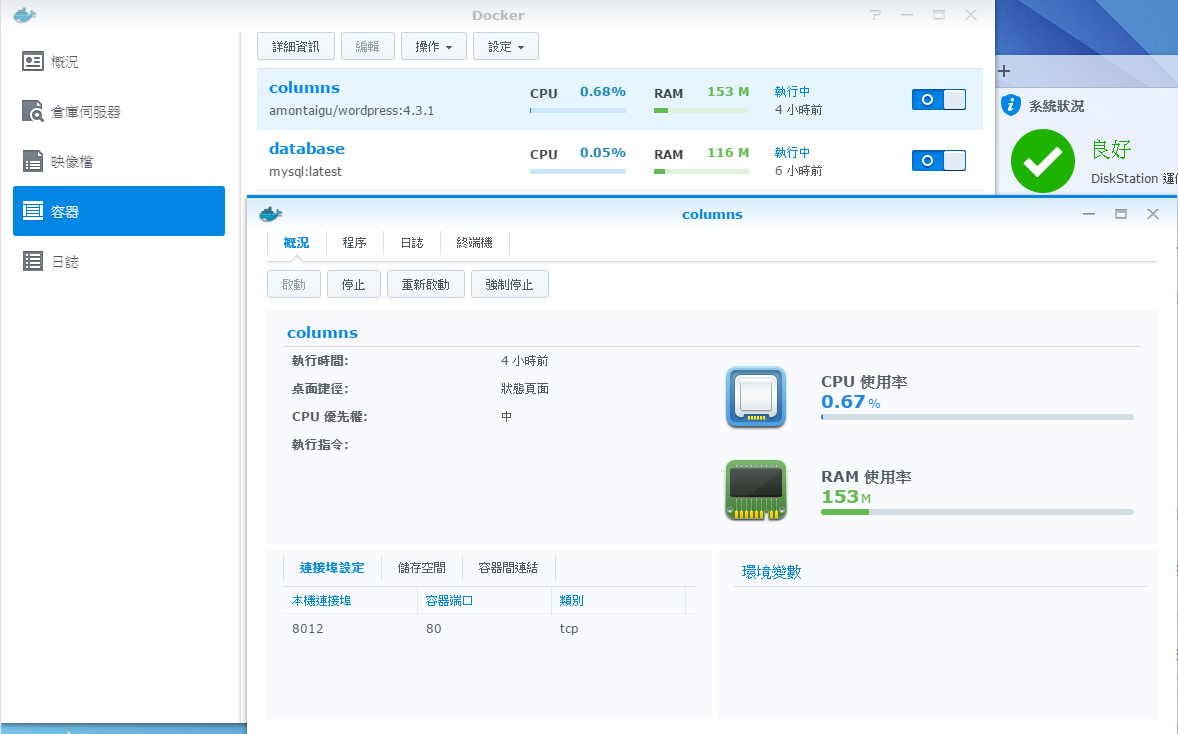Click the CPU 使用率 chip icon

pyautogui.click(x=756, y=398)
